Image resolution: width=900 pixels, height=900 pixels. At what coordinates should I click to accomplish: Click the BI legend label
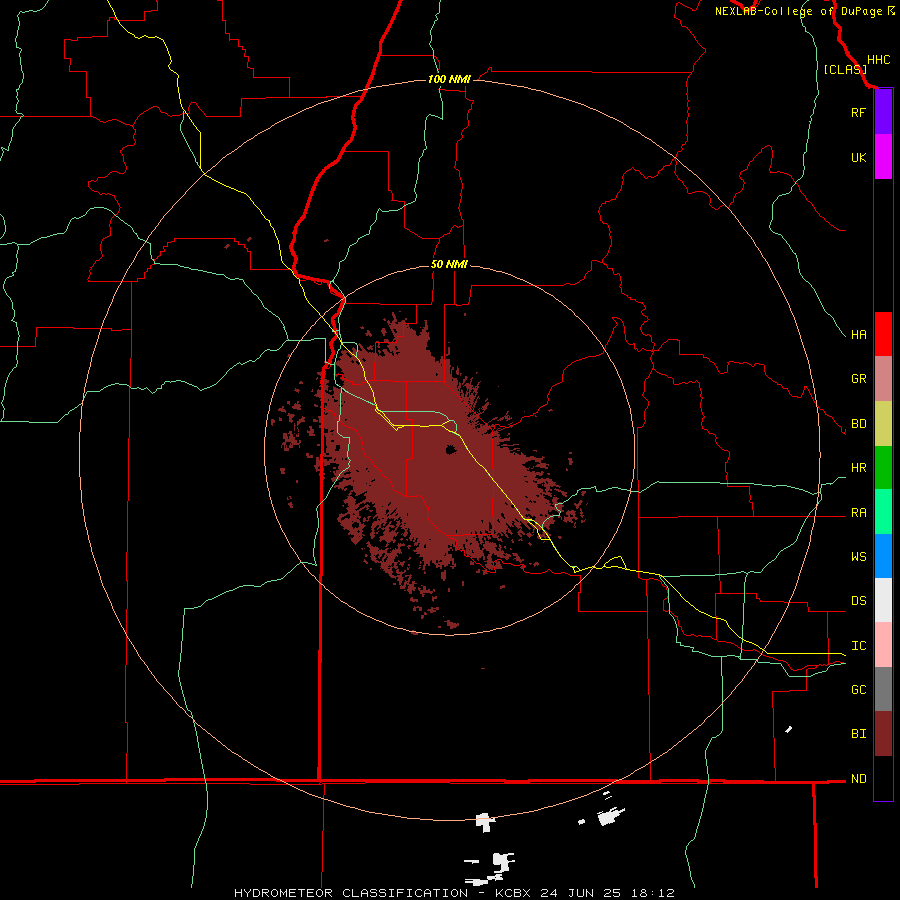pos(858,734)
